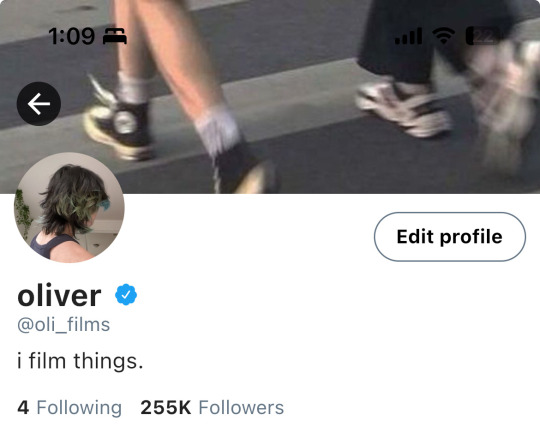
Task: Tap the battery level icon
Action: click(482, 36)
